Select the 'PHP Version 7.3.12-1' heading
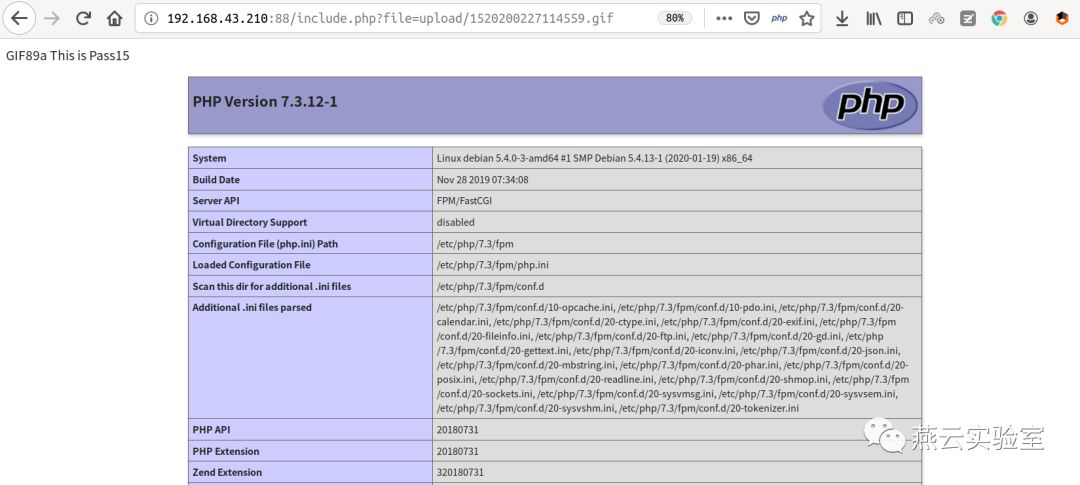 (x=265, y=102)
